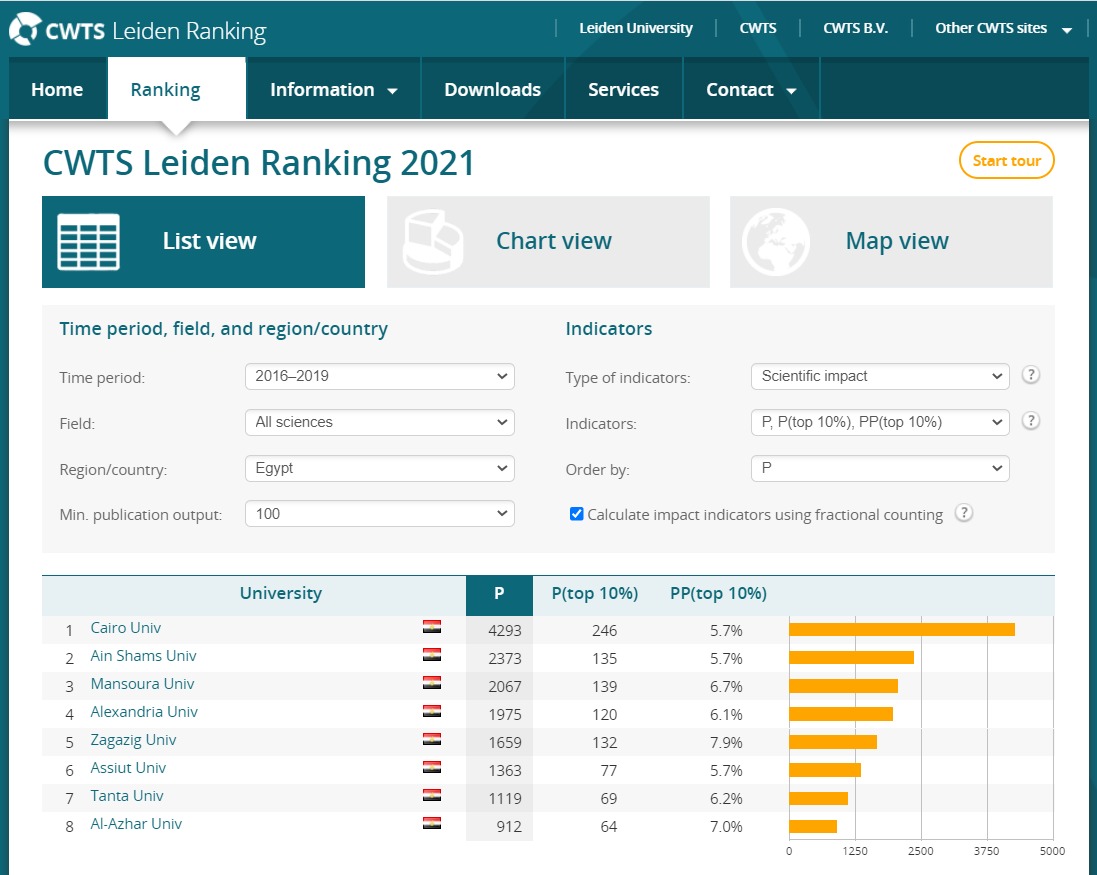
Task: Open the Time period dropdown
Action: (379, 377)
